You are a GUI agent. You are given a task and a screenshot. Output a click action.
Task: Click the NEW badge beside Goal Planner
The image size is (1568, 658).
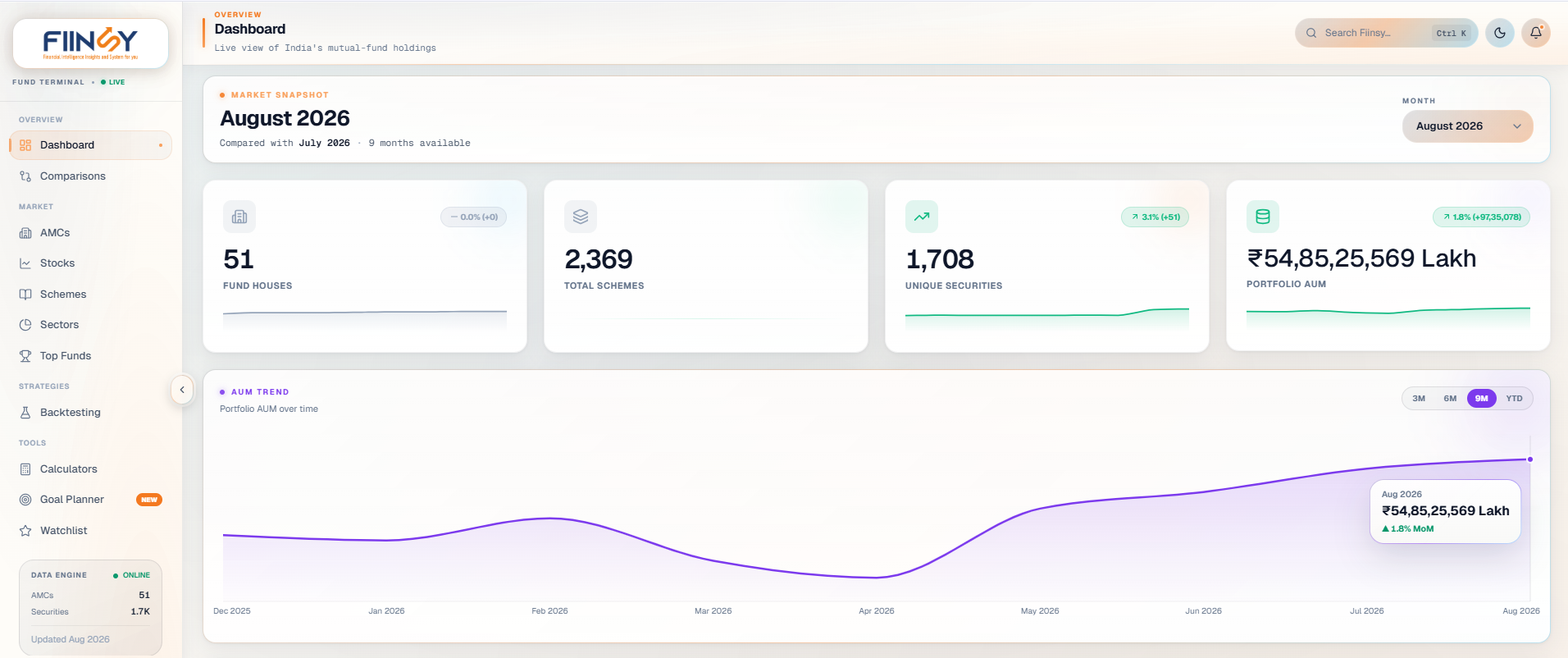pos(149,500)
